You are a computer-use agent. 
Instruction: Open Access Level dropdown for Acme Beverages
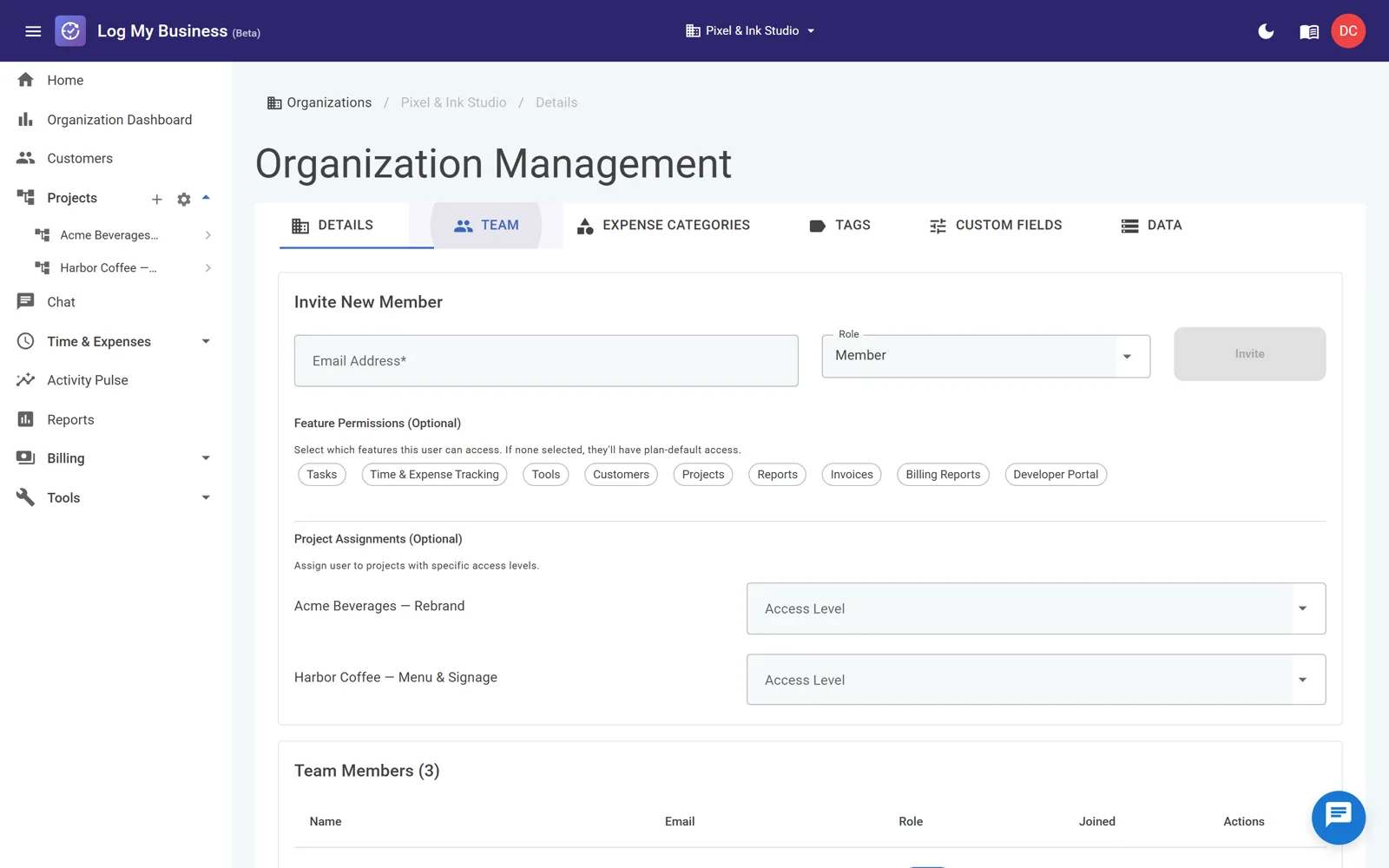pos(1036,608)
